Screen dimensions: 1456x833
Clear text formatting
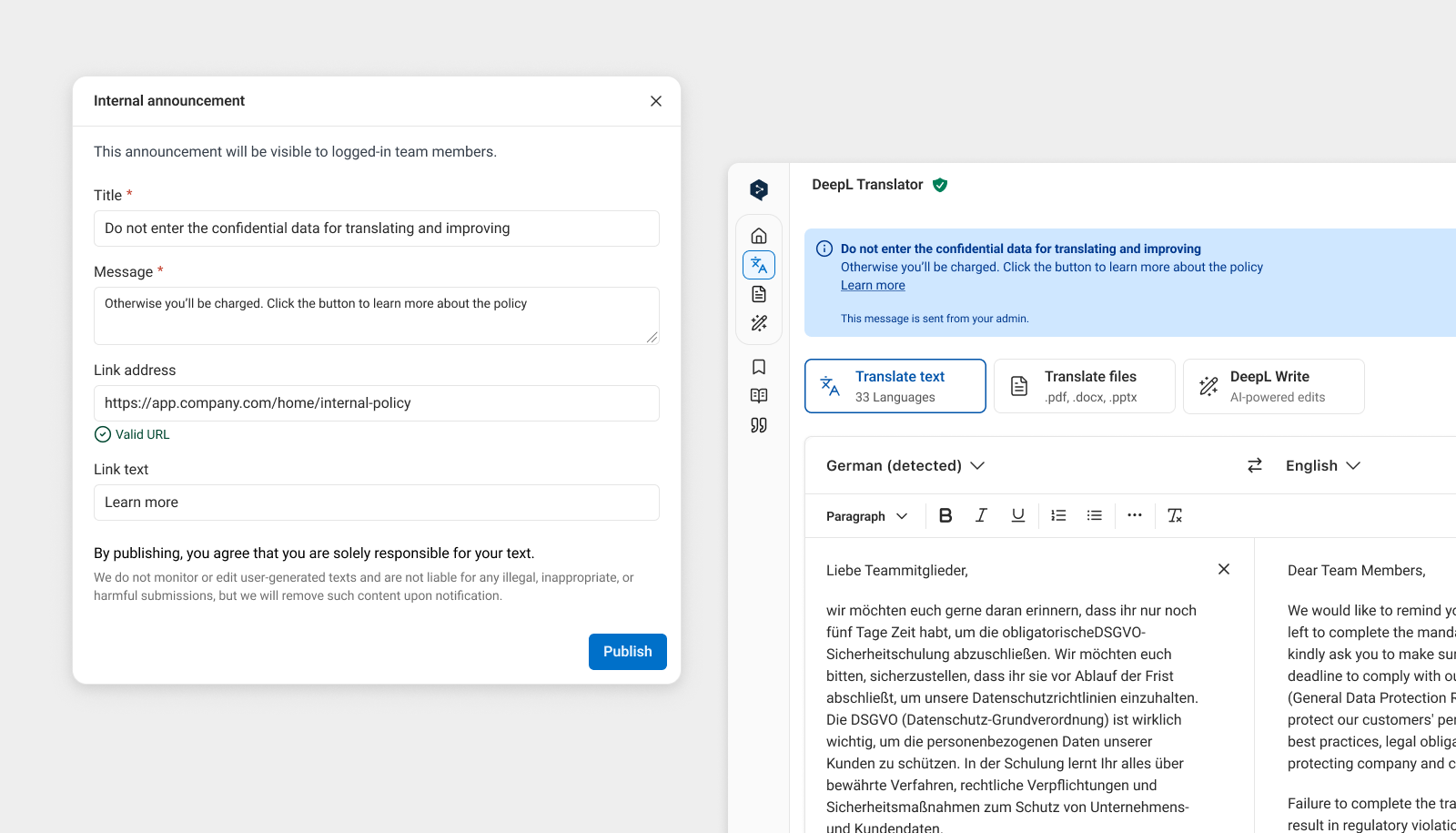click(1175, 515)
